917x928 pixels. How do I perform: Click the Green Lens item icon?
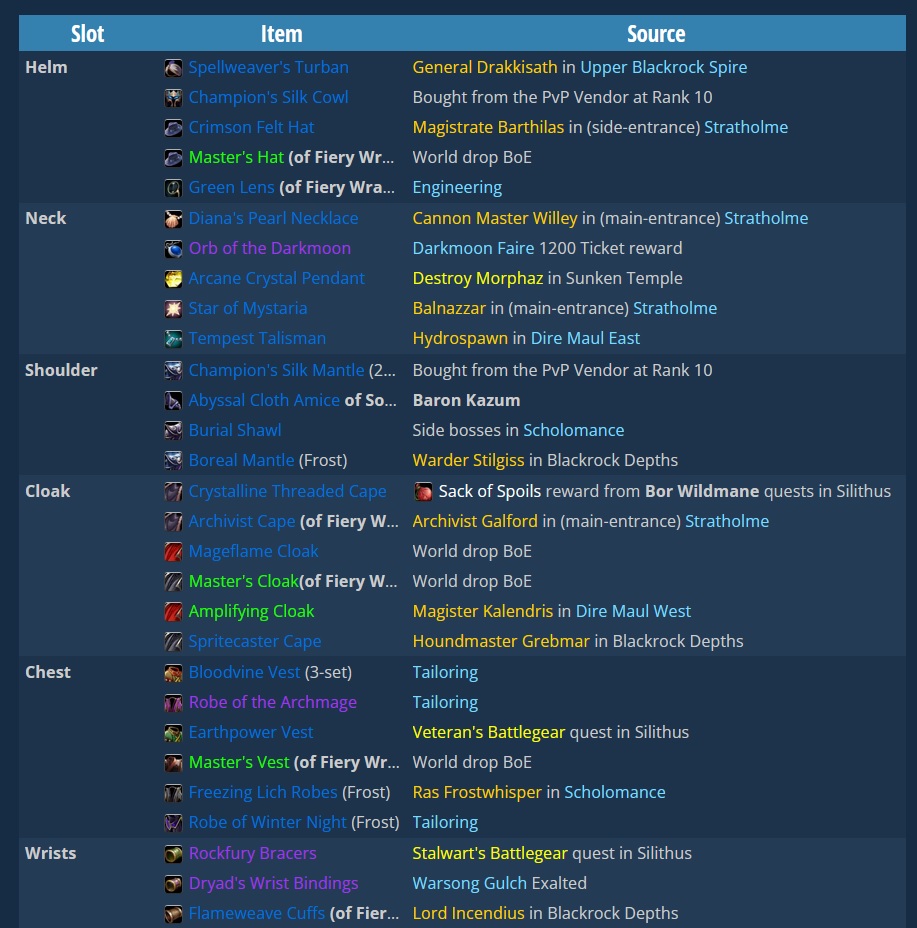click(x=173, y=188)
